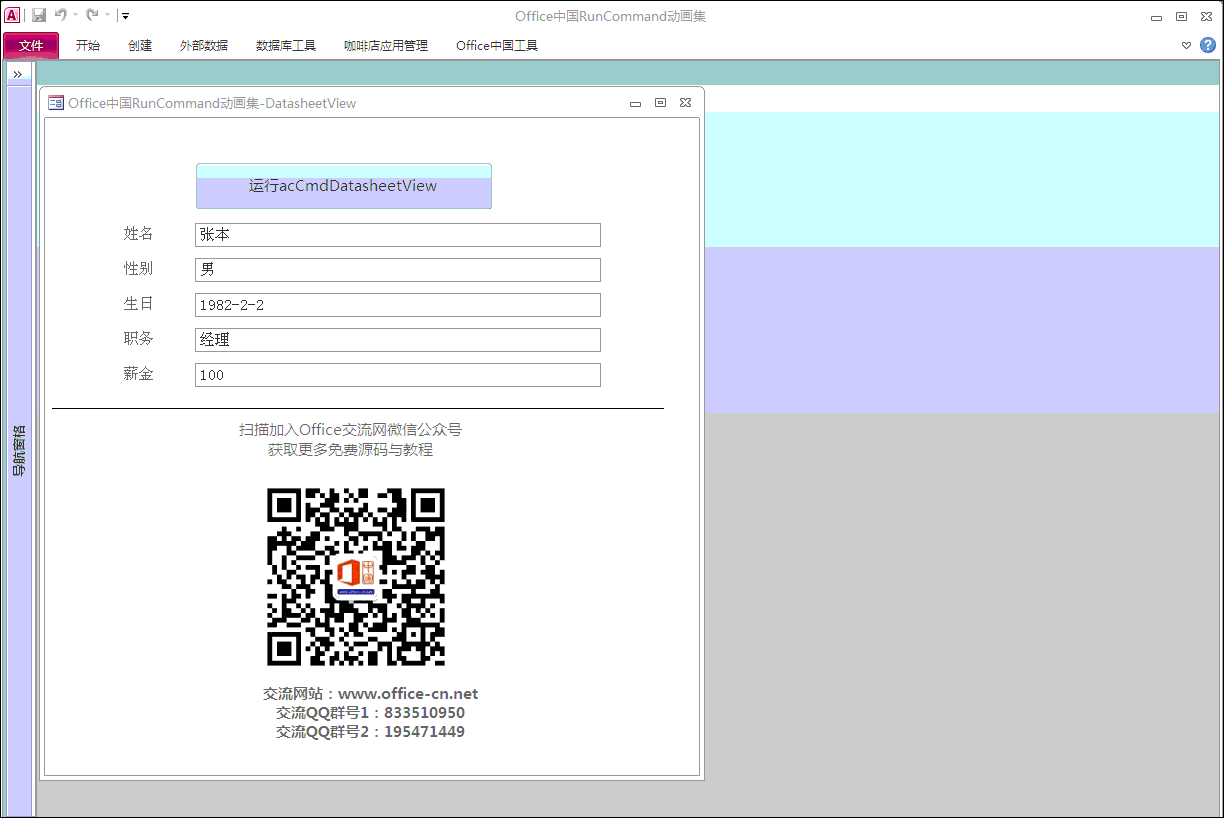Click the 生日 field showing 1982-2-2

[x=398, y=305]
